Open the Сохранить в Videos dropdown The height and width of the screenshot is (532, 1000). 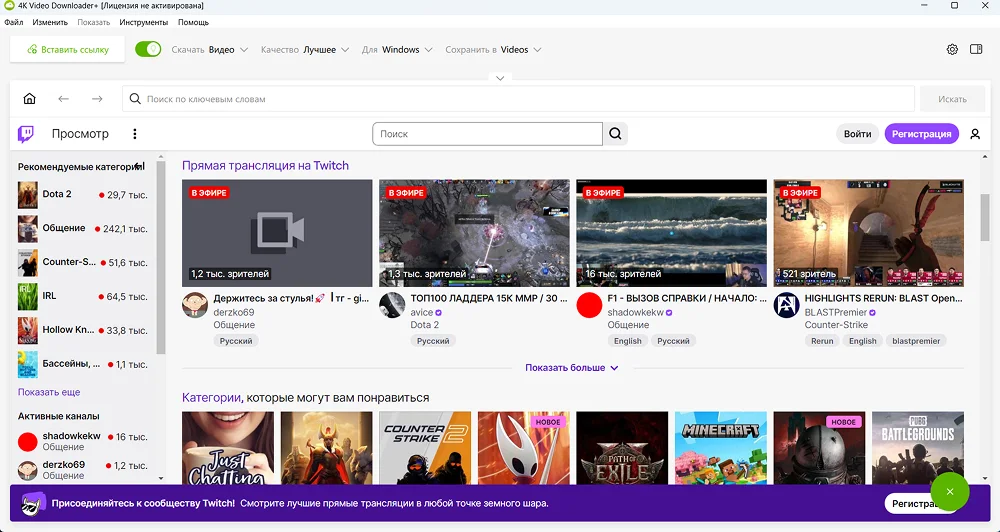[x=494, y=50]
